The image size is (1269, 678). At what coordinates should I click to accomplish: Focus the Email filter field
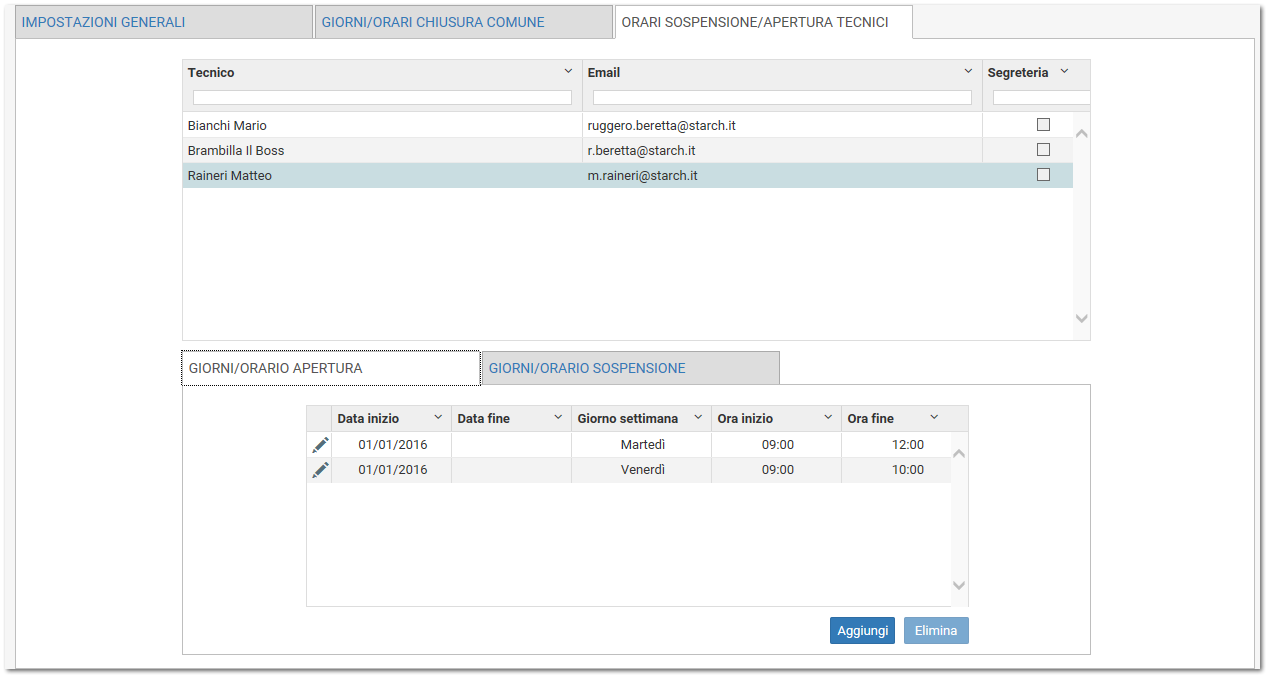pyautogui.click(x=782, y=98)
